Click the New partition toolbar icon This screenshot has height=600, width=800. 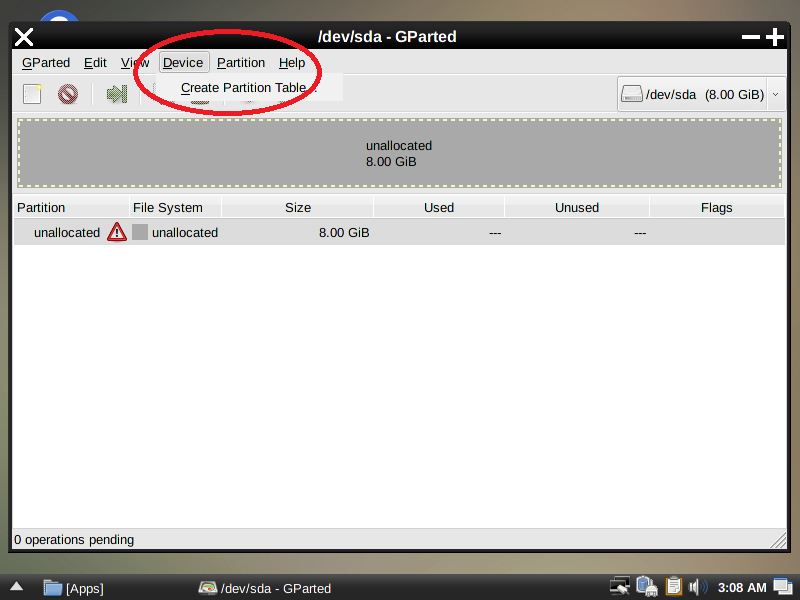[32, 94]
